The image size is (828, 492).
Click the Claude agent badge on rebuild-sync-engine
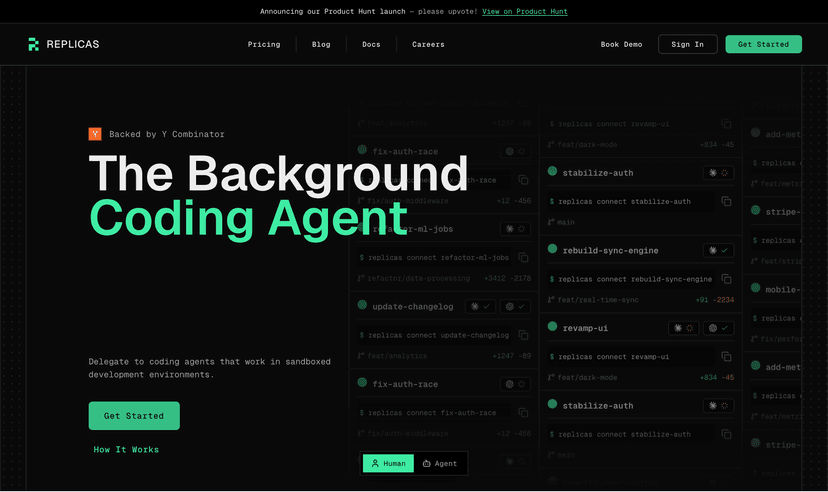tap(718, 250)
